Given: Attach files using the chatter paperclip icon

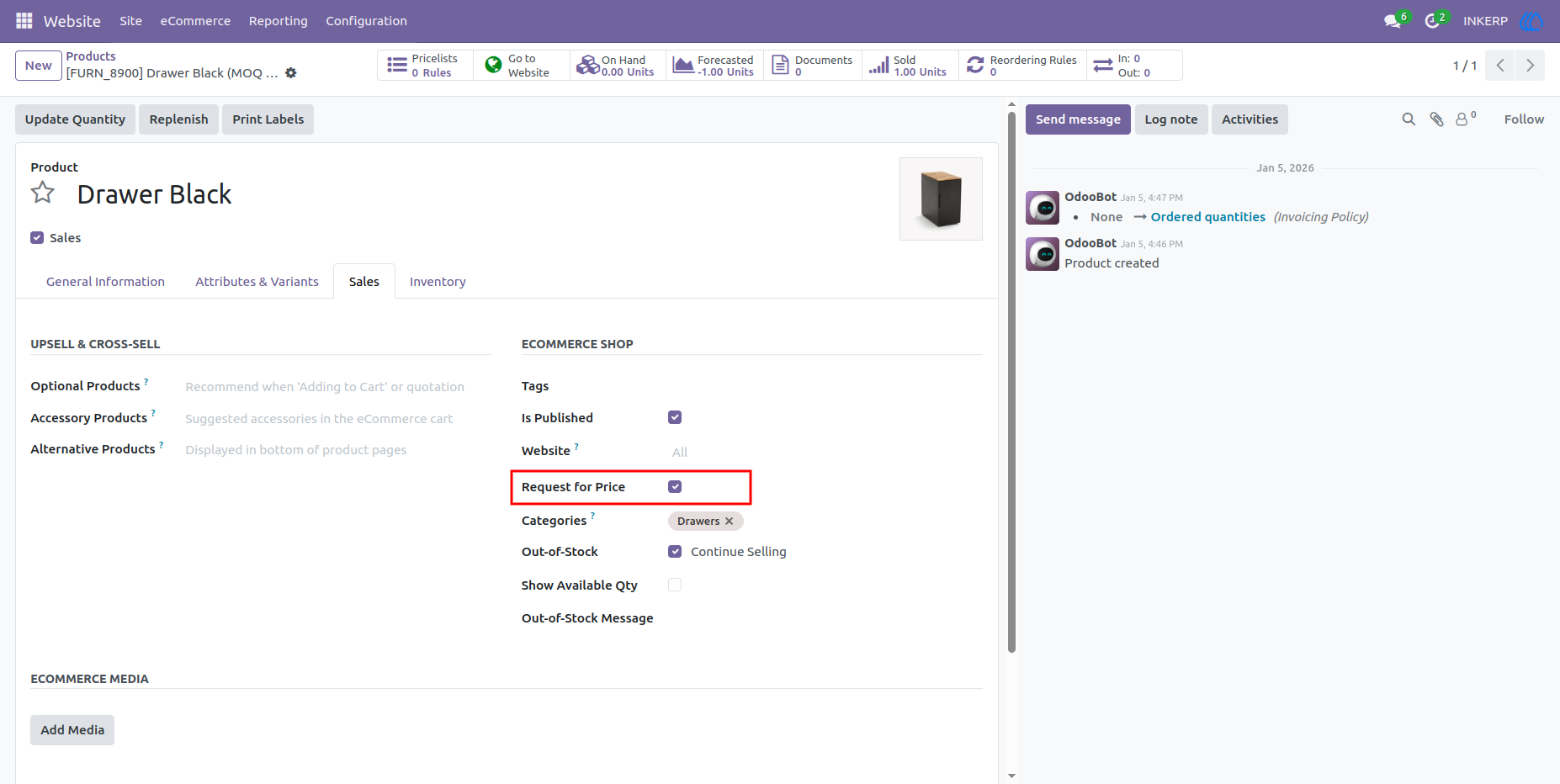Looking at the screenshot, I should coord(1437,119).
